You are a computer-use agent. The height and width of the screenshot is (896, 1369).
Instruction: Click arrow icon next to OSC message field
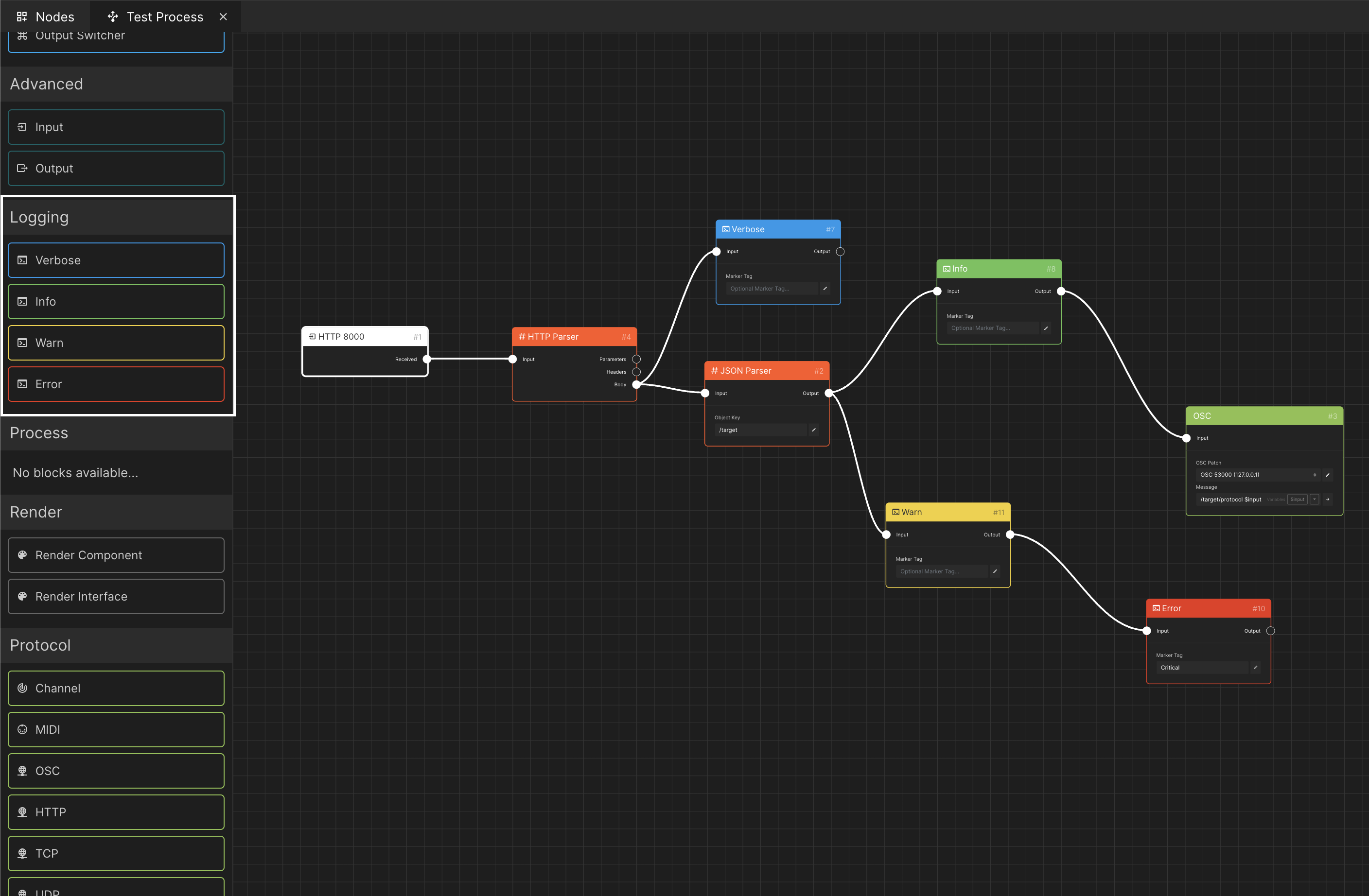(x=1328, y=499)
